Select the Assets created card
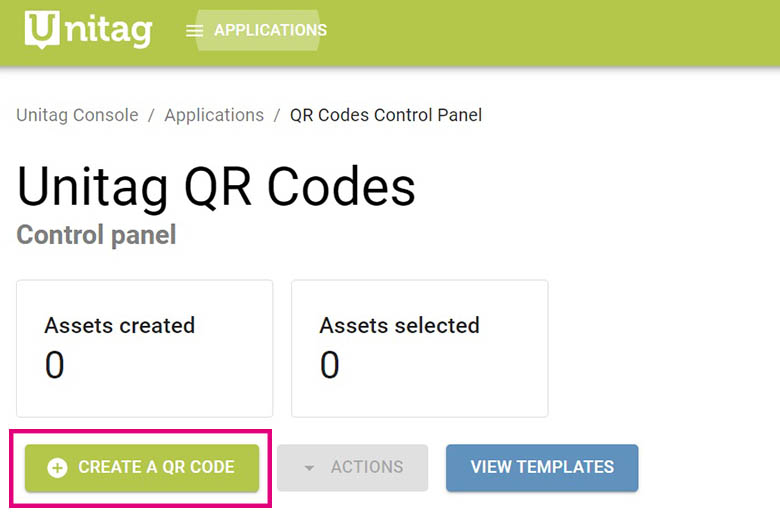780x520 pixels. [x=145, y=348]
